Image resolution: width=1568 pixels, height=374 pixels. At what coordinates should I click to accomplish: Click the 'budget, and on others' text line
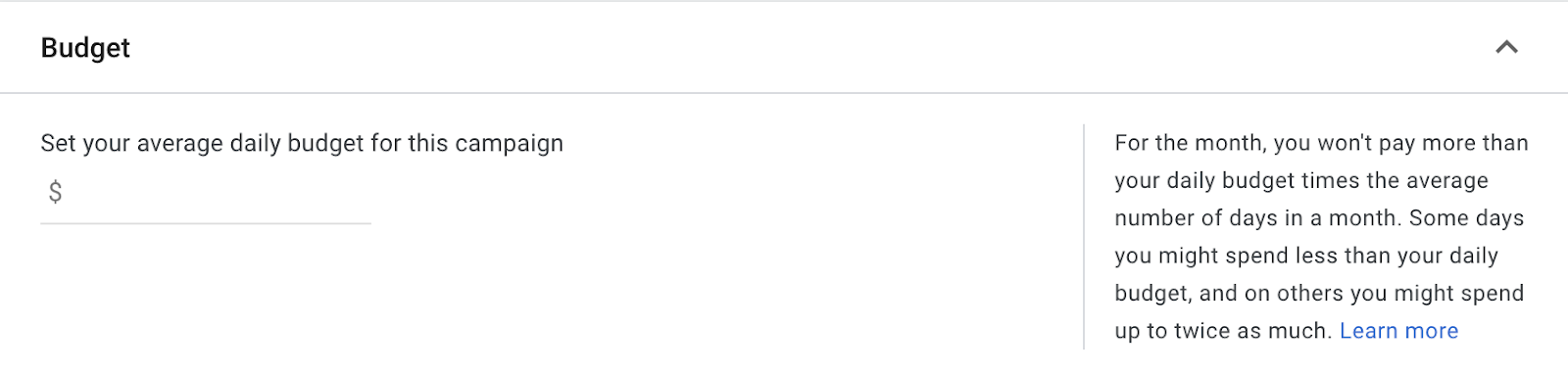pyautogui.click(x=1319, y=294)
